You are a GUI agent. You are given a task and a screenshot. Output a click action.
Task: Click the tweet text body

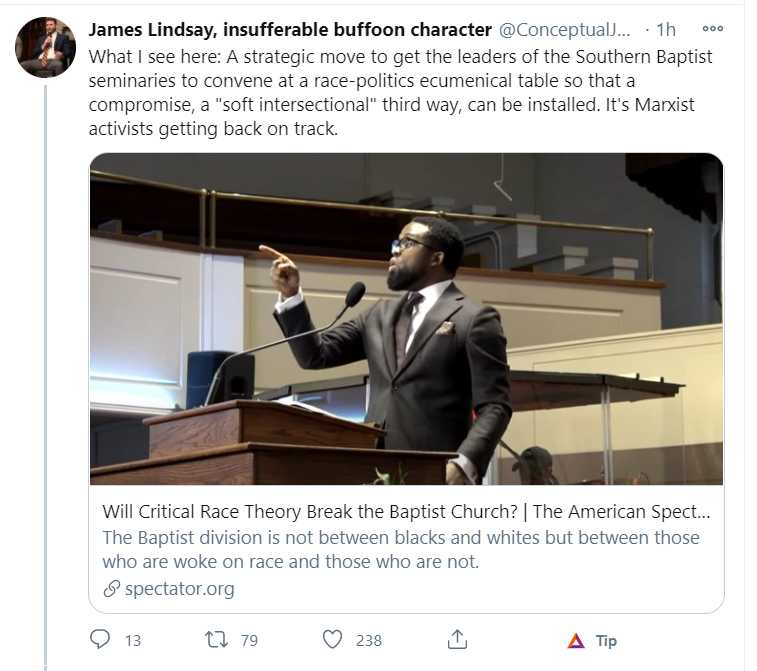coord(400,93)
